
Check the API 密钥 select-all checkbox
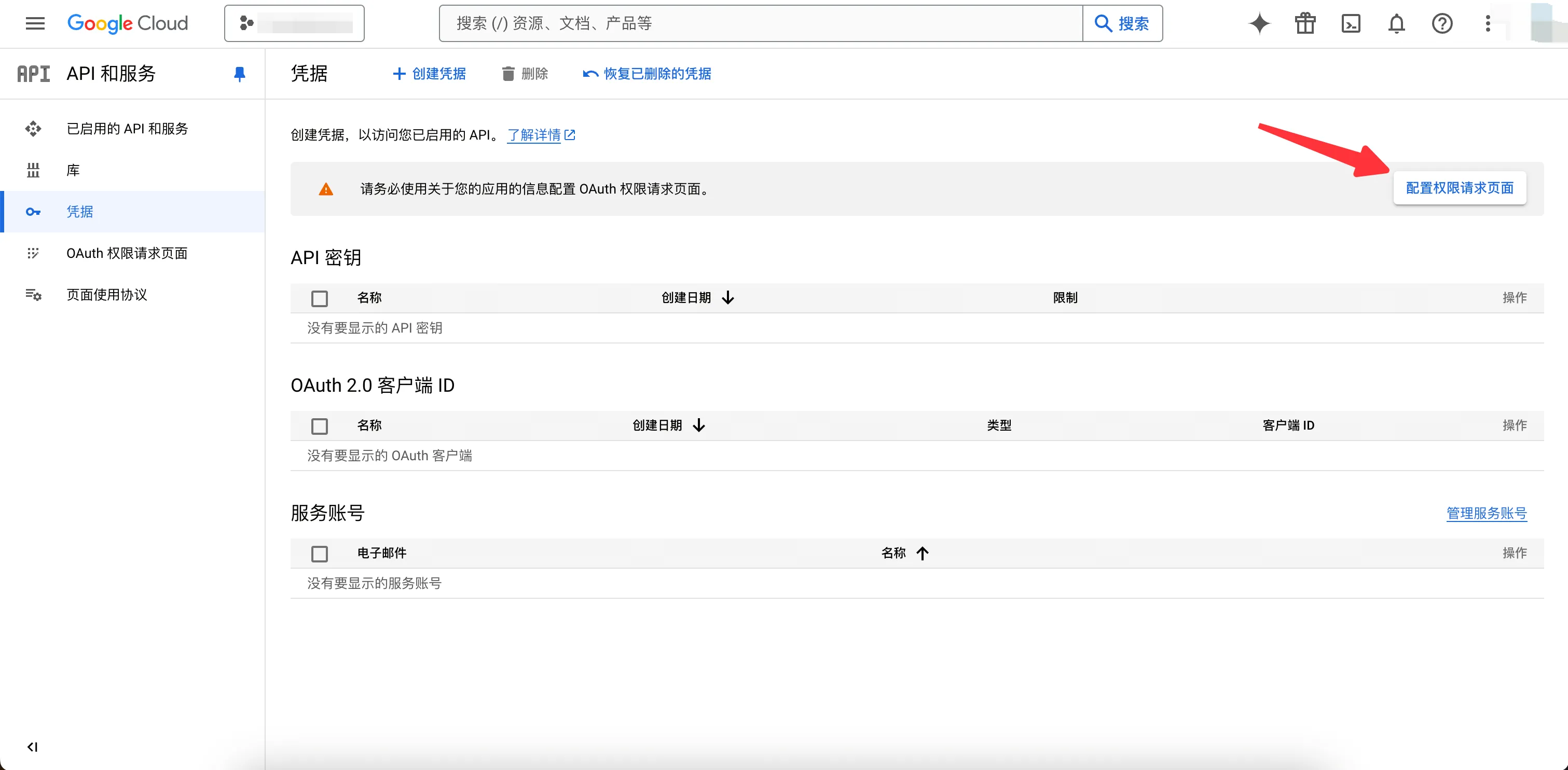tap(320, 298)
